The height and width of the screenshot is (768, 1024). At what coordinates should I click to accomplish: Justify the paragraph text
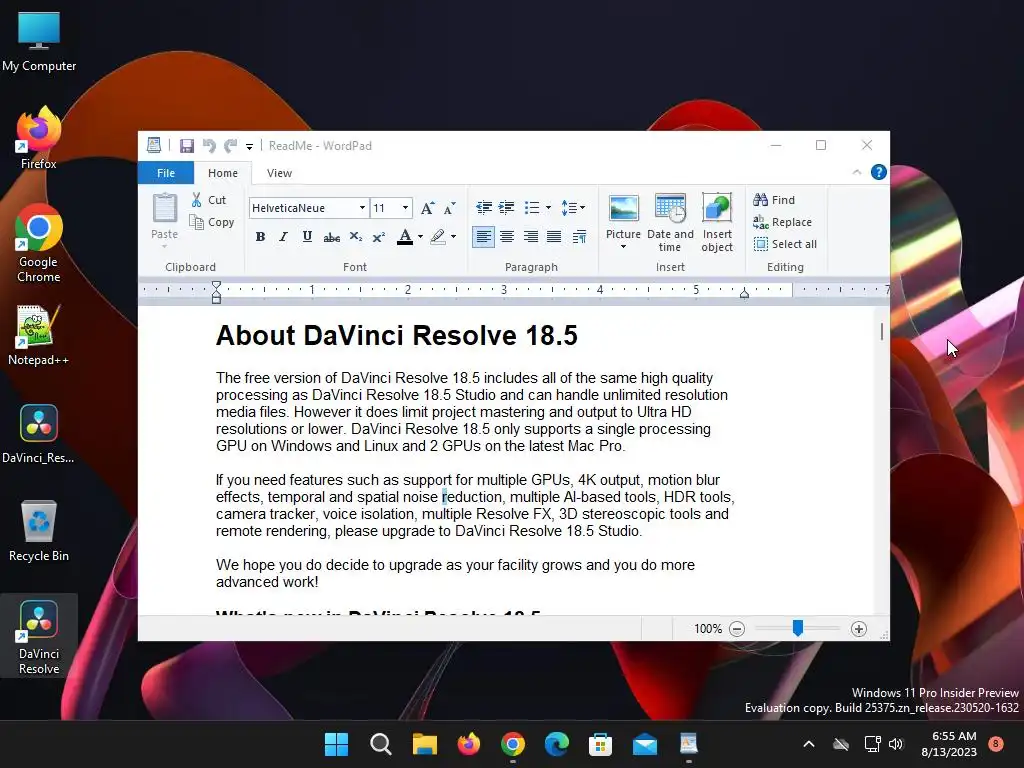(554, 236)
